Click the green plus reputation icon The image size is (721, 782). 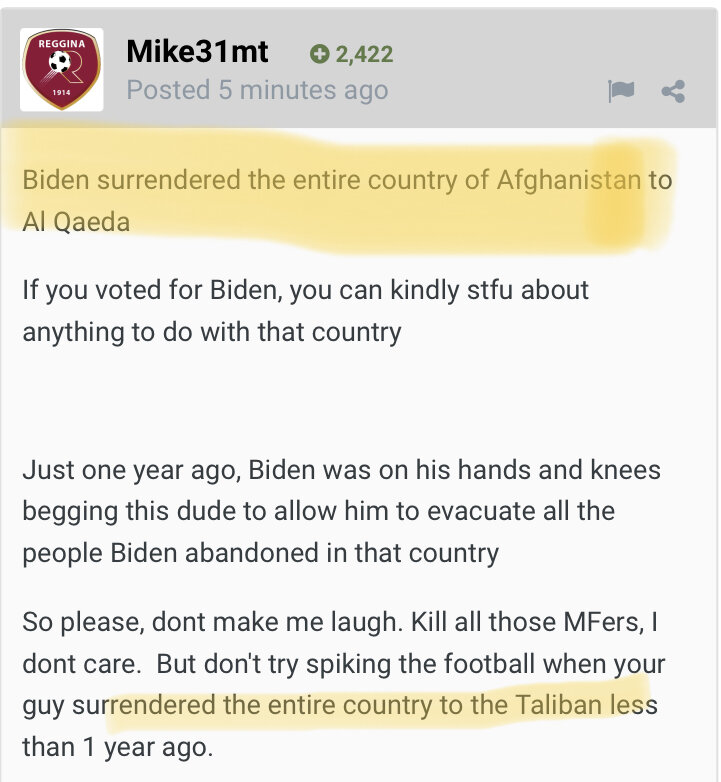coord(319,54)
